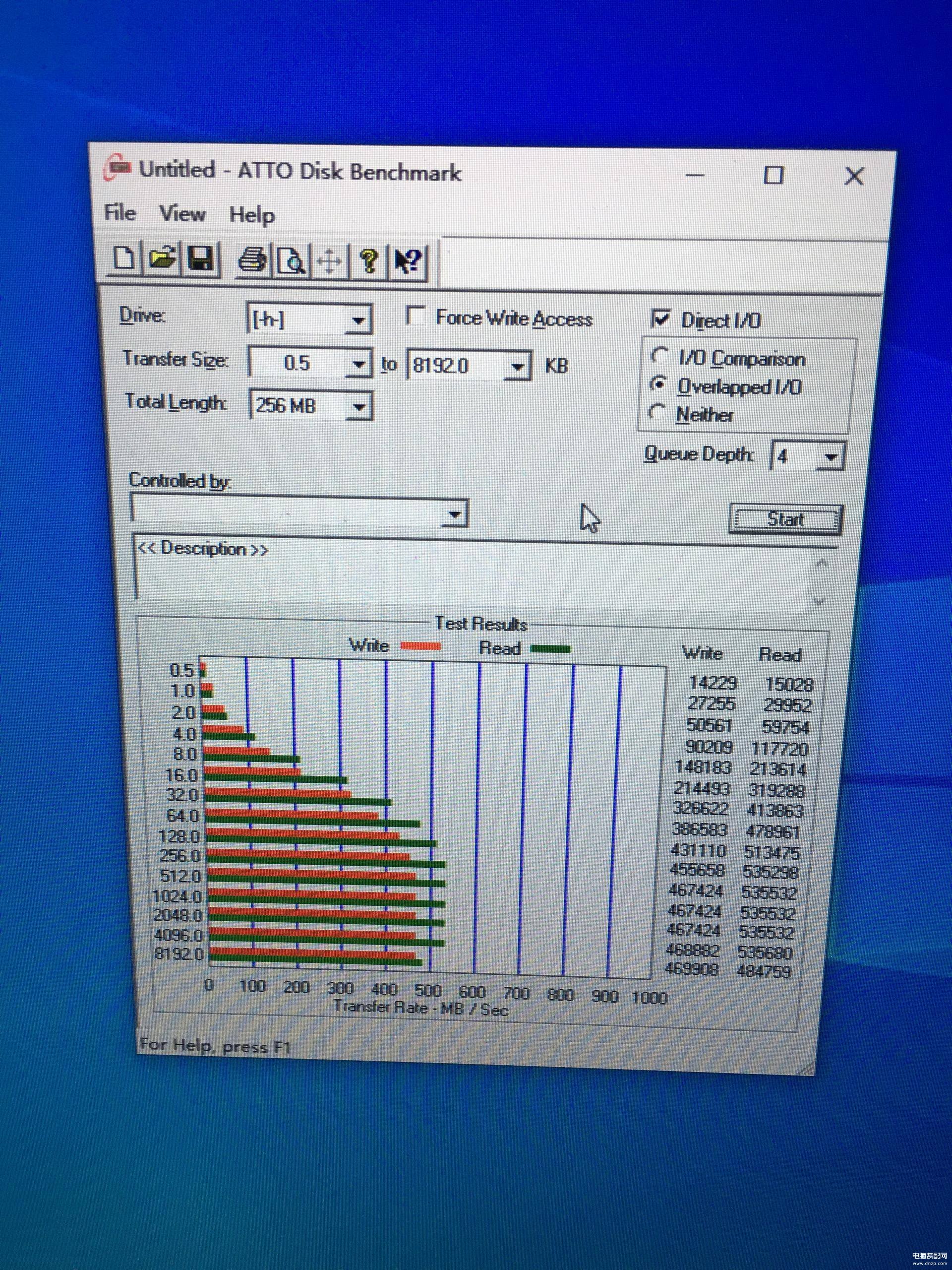Click the red Write legend swatch
This screenshot has width=952, height=1270.
coord(420,646)
